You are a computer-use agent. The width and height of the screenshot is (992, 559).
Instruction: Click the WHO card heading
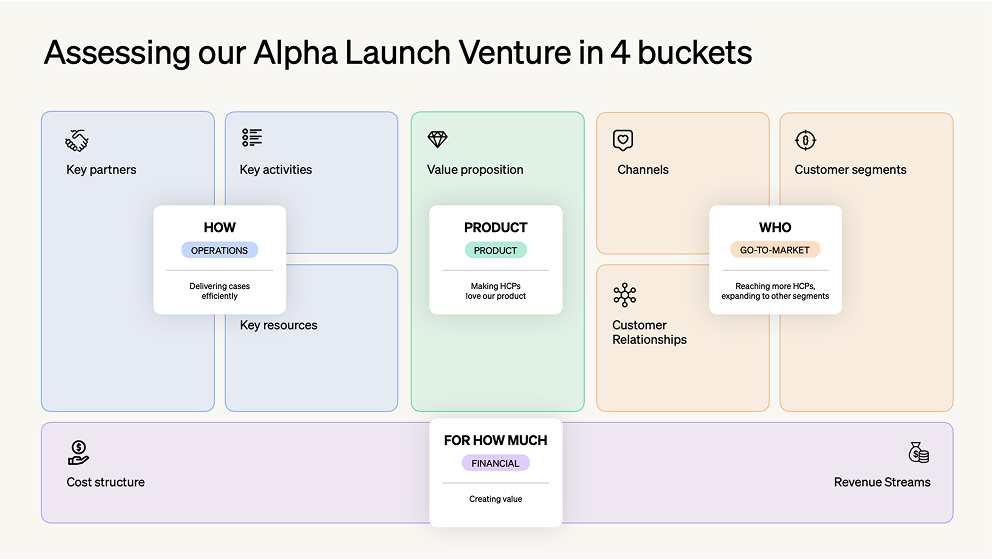(x=775, y=227)
